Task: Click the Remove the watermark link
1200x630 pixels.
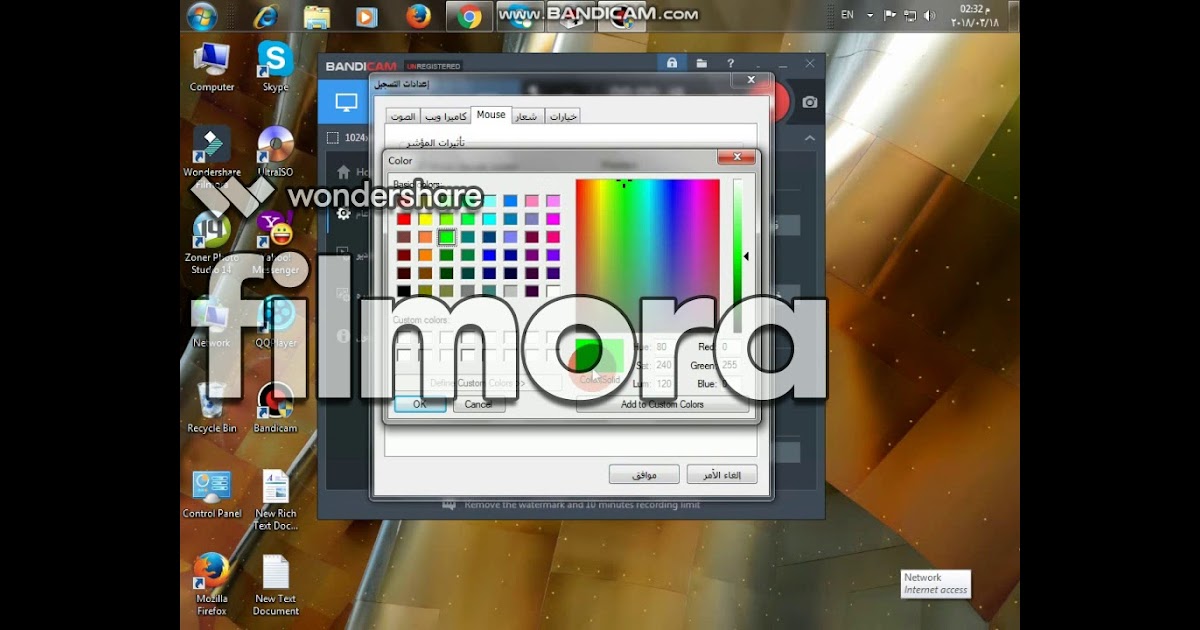Action: tap(582, 505)
